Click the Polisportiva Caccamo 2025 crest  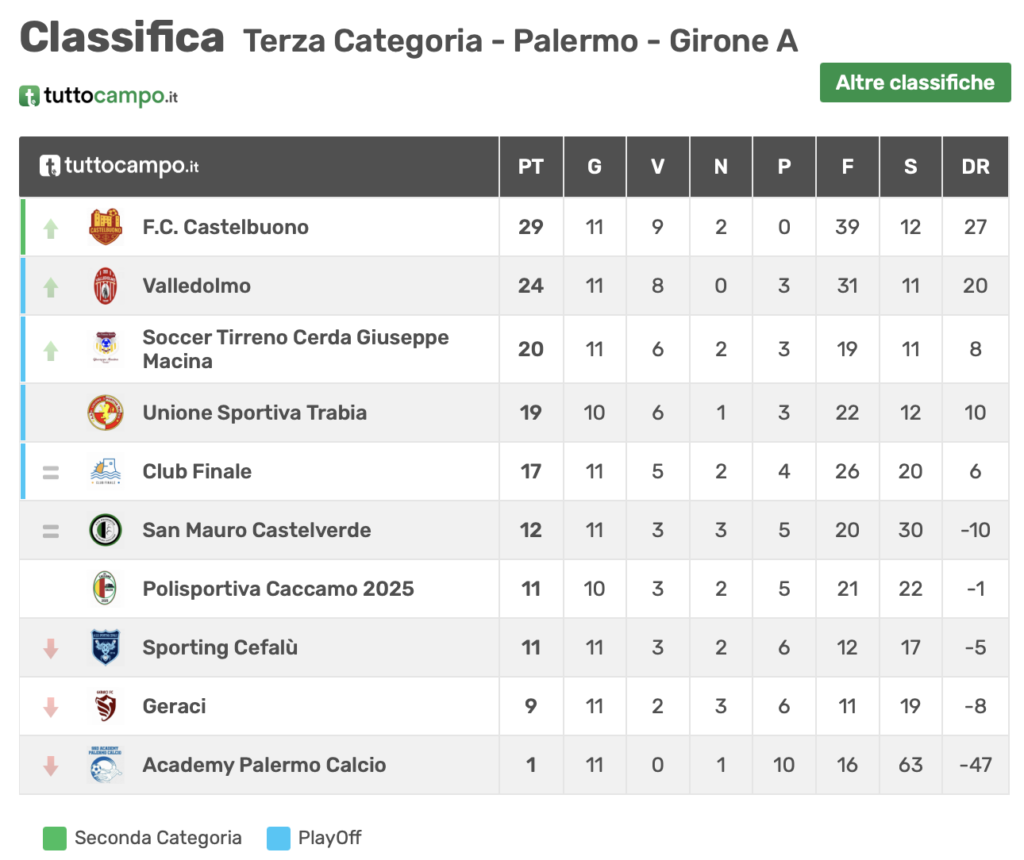coord(105,588)
